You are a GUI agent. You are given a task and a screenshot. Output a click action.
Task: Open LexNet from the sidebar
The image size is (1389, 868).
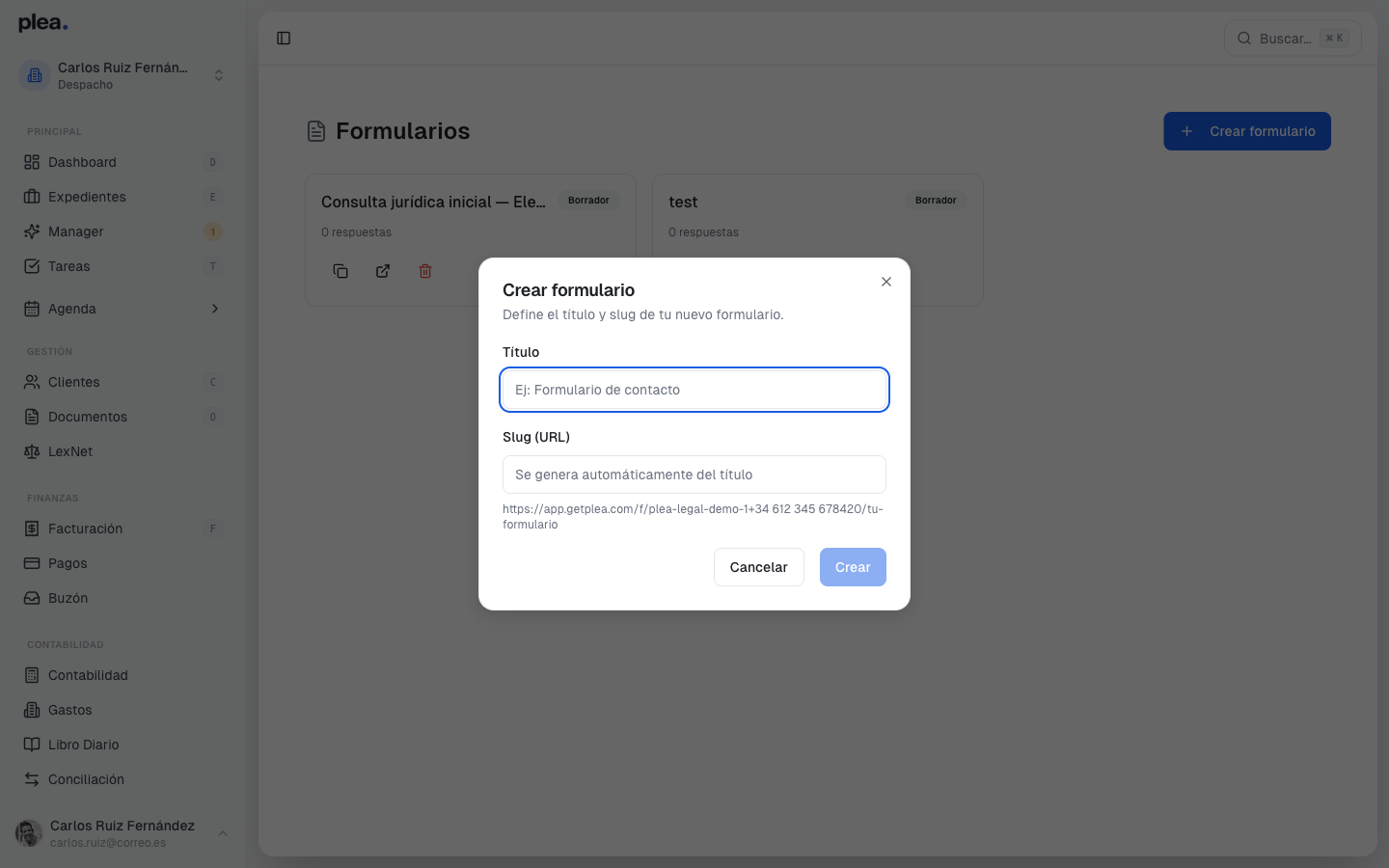(71, 451)
